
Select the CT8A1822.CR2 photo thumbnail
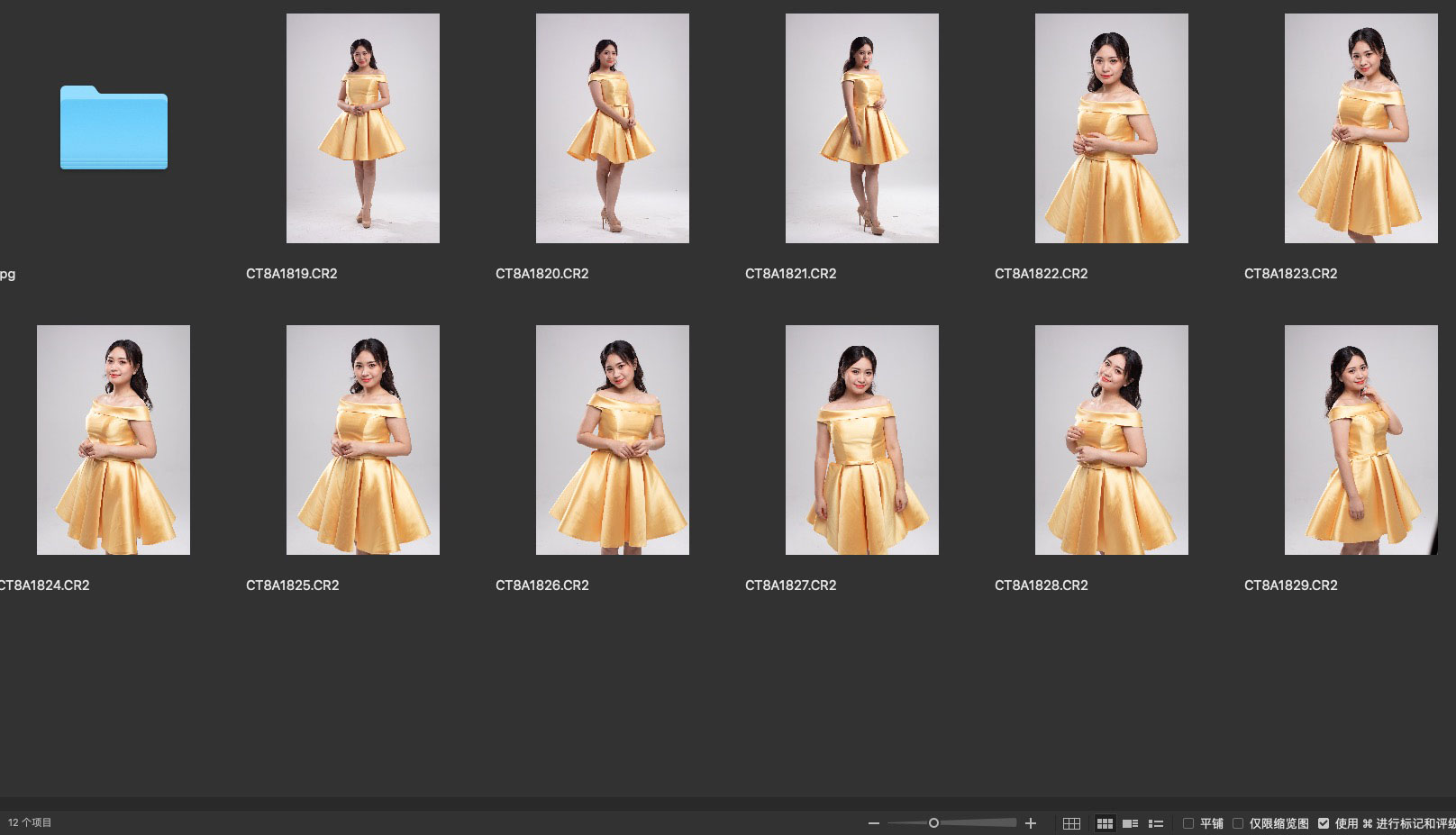(x=1111, y=128)
